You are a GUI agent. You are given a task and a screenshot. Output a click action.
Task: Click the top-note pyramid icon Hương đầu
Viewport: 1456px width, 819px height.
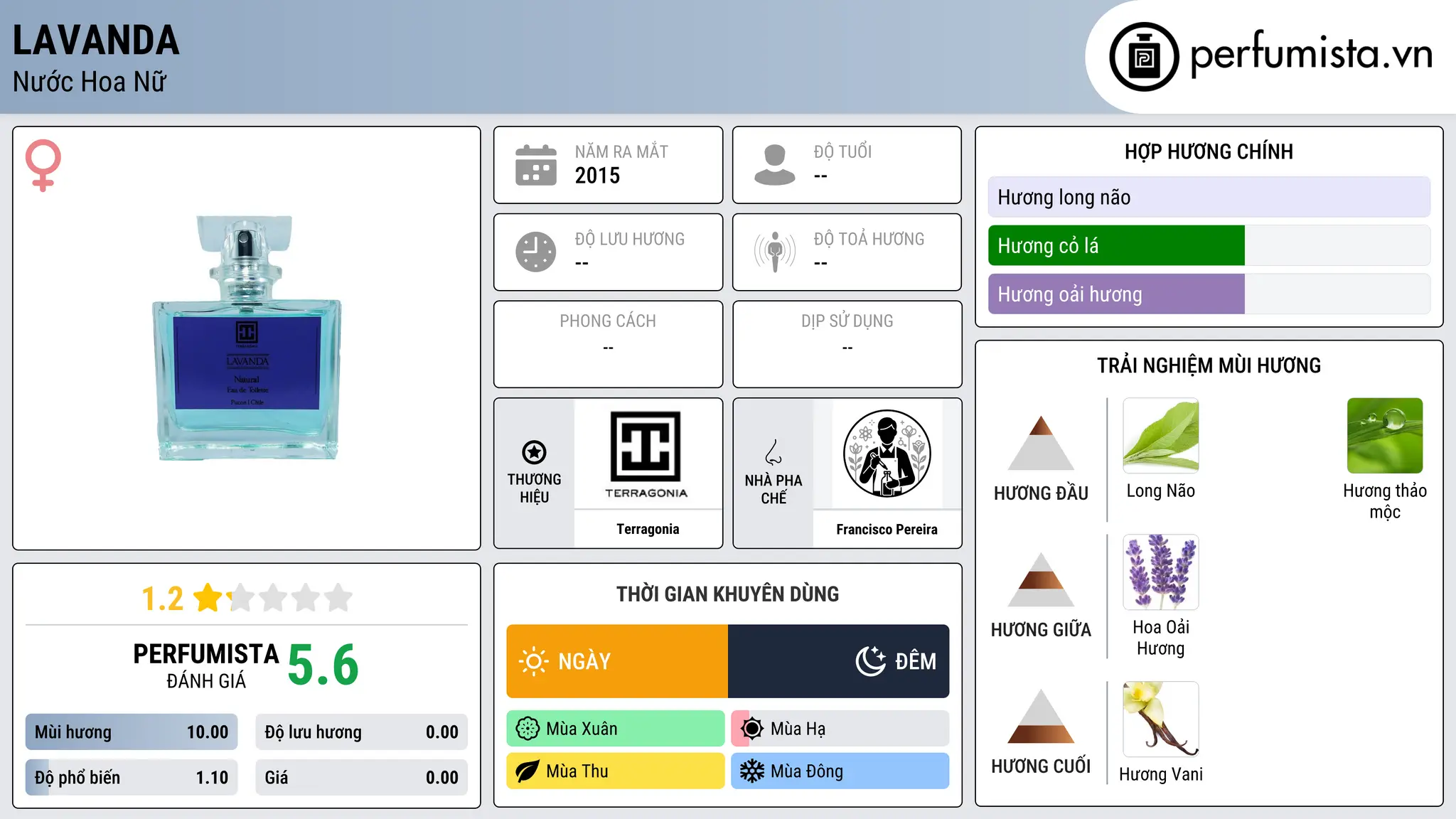coord(1041,443)
